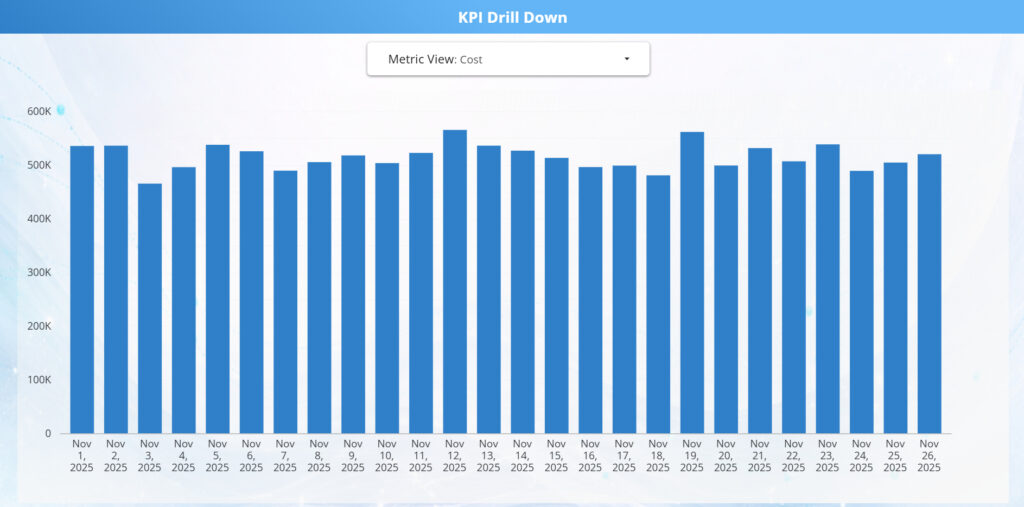Select the tallest bar on Nov 12, 2025

(455, 281)
